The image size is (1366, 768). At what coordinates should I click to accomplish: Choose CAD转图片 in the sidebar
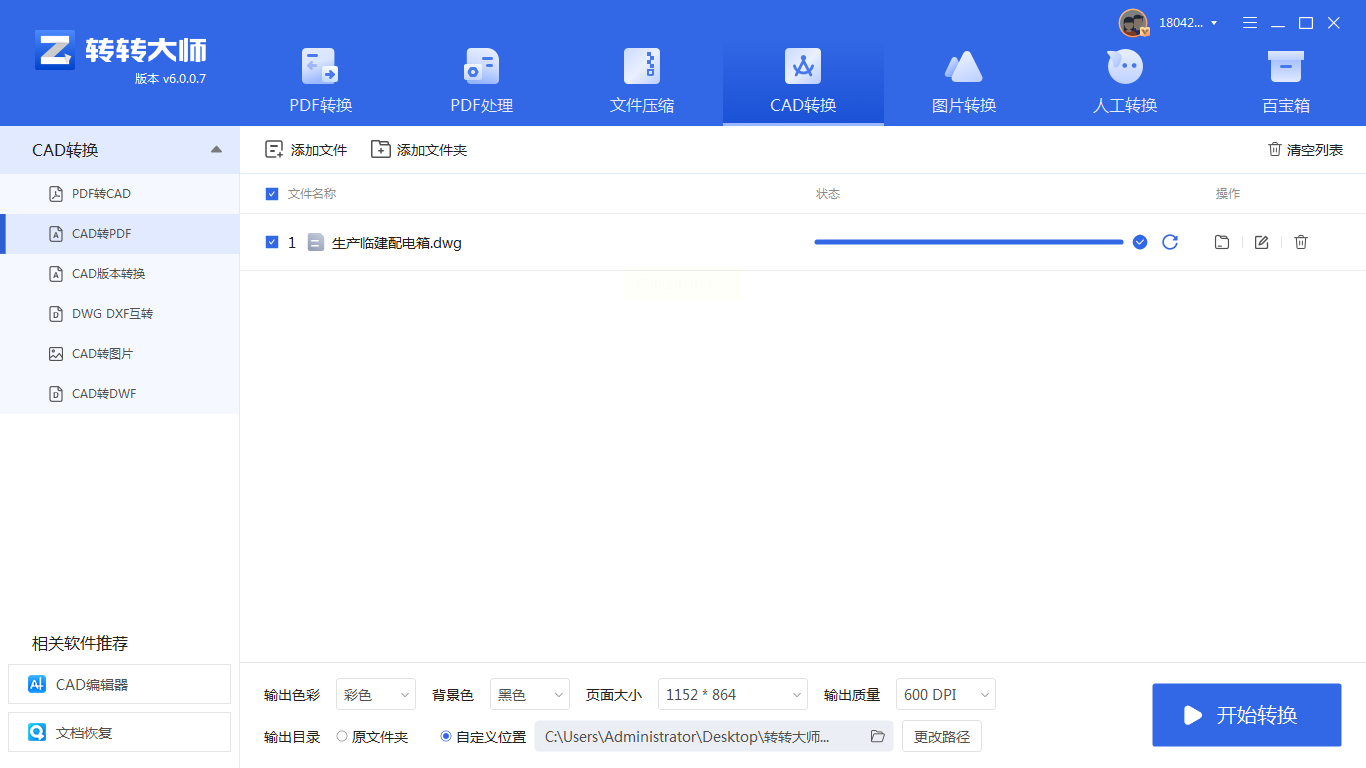pyautogui.click(x=120, y=354)
